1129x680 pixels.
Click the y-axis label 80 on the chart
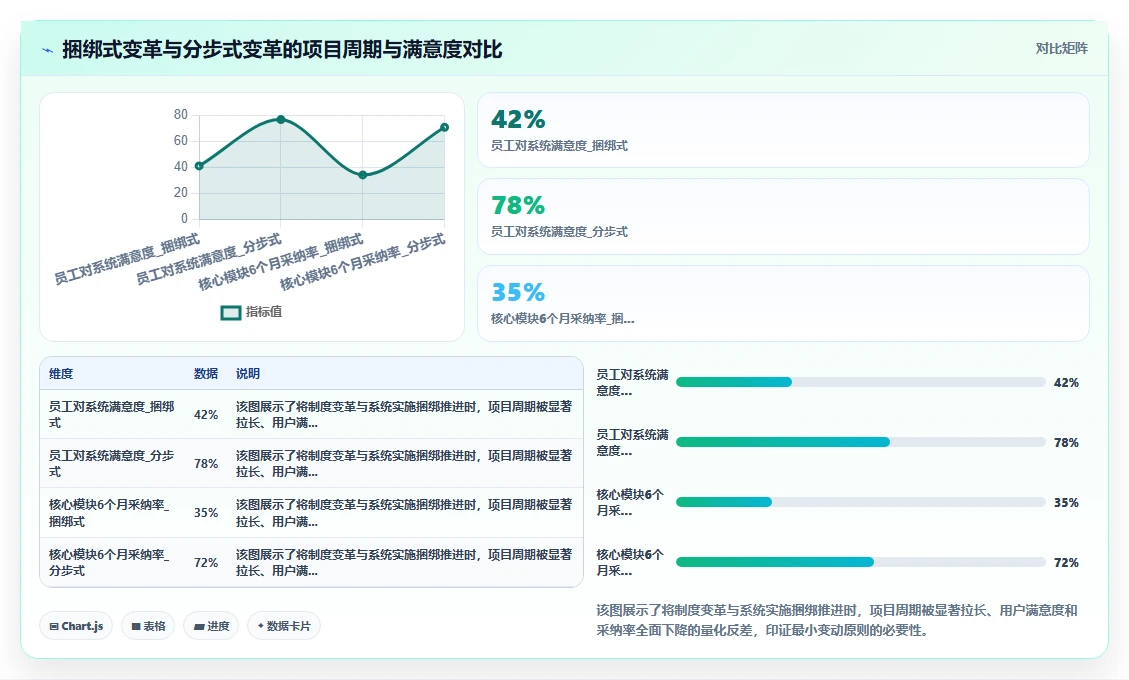click(181, 115)
